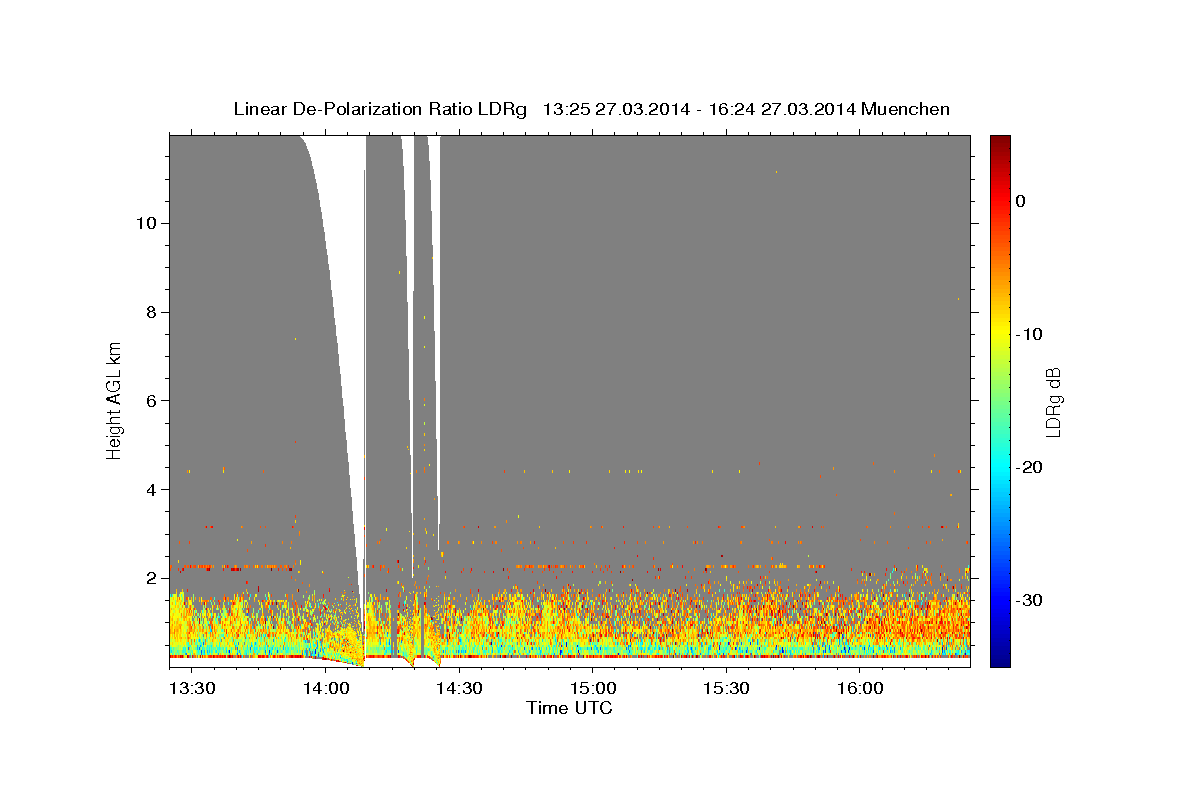
Task: Click the start time '13:25 27.03.2014' in title
Action: (615, 109)
